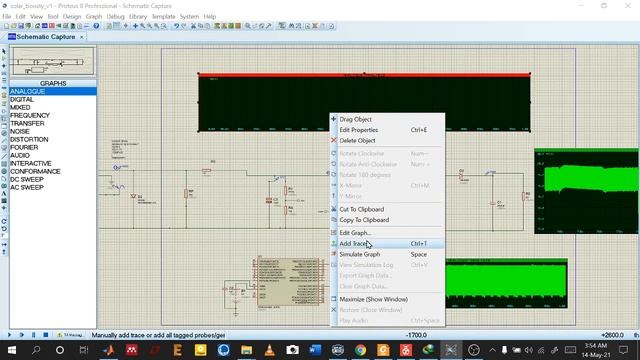Create a new design with toolbar icon
The width and height of the screenshot is (640, 360).
point(7,26)
